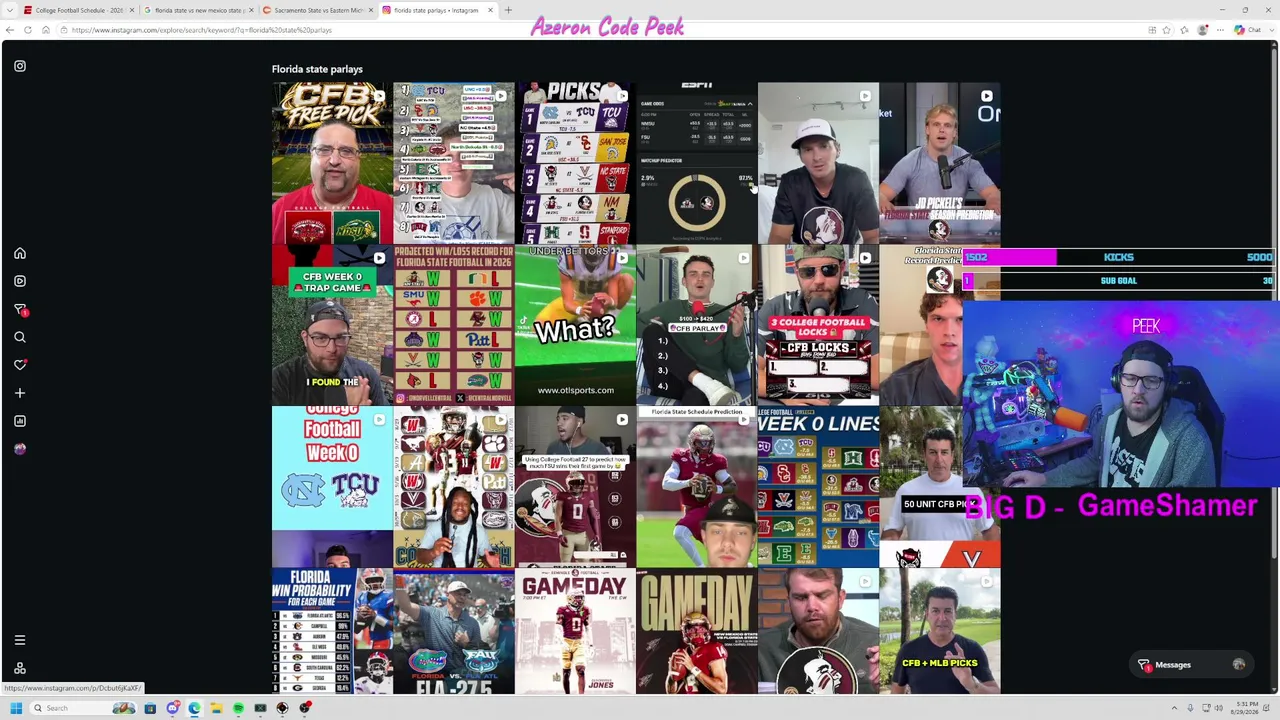Close the florida state parlays Instagram tab
The height and width of the screenshot is (720, 1280).
(x=490, y=10)
